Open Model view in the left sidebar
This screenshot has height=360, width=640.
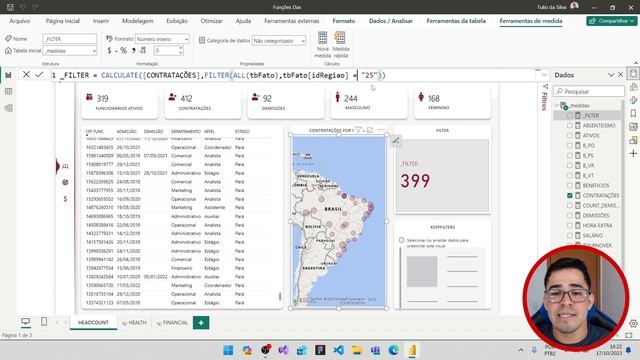(x=8, y=108)
